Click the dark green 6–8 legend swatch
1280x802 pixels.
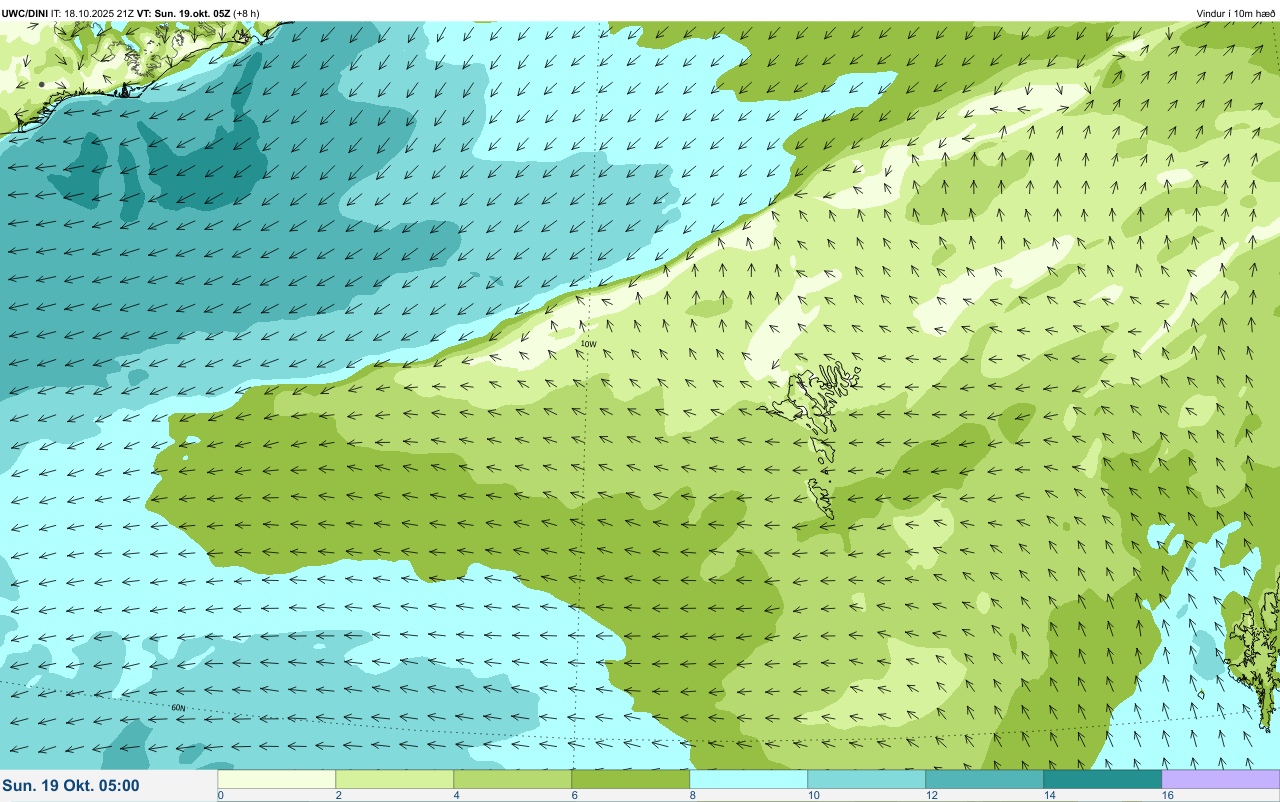coord(631,779)
